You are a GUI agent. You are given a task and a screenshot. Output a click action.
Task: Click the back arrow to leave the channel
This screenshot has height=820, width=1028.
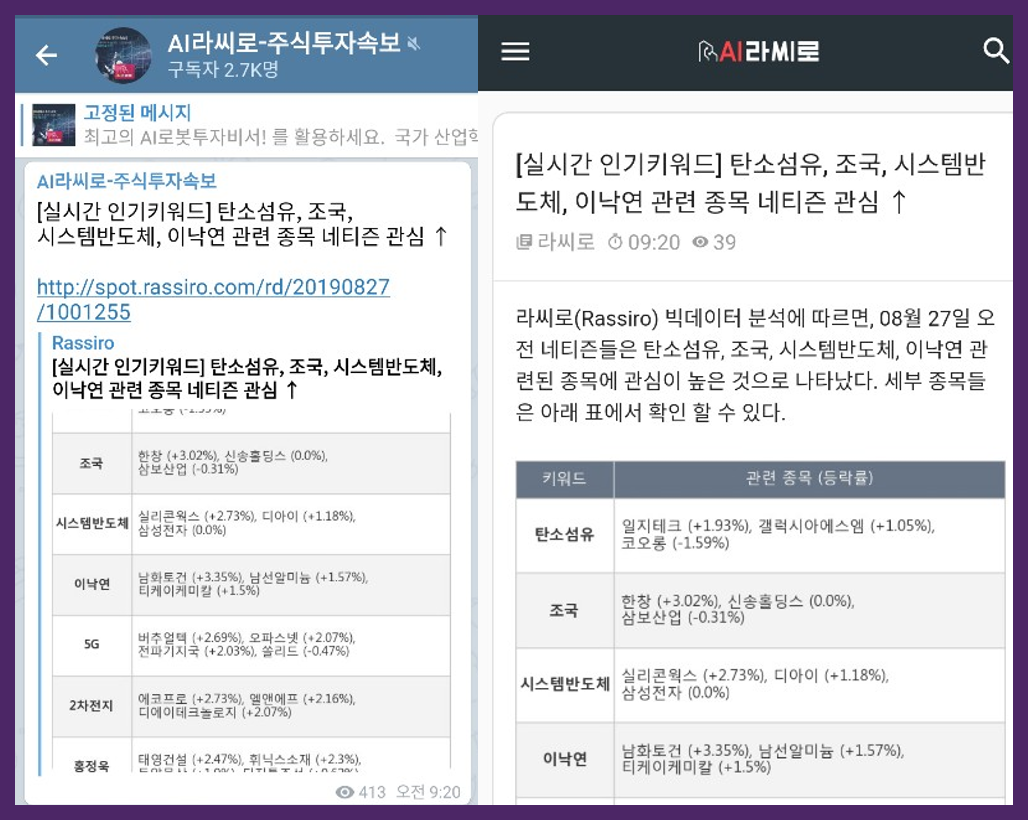(x=45, y=55)
